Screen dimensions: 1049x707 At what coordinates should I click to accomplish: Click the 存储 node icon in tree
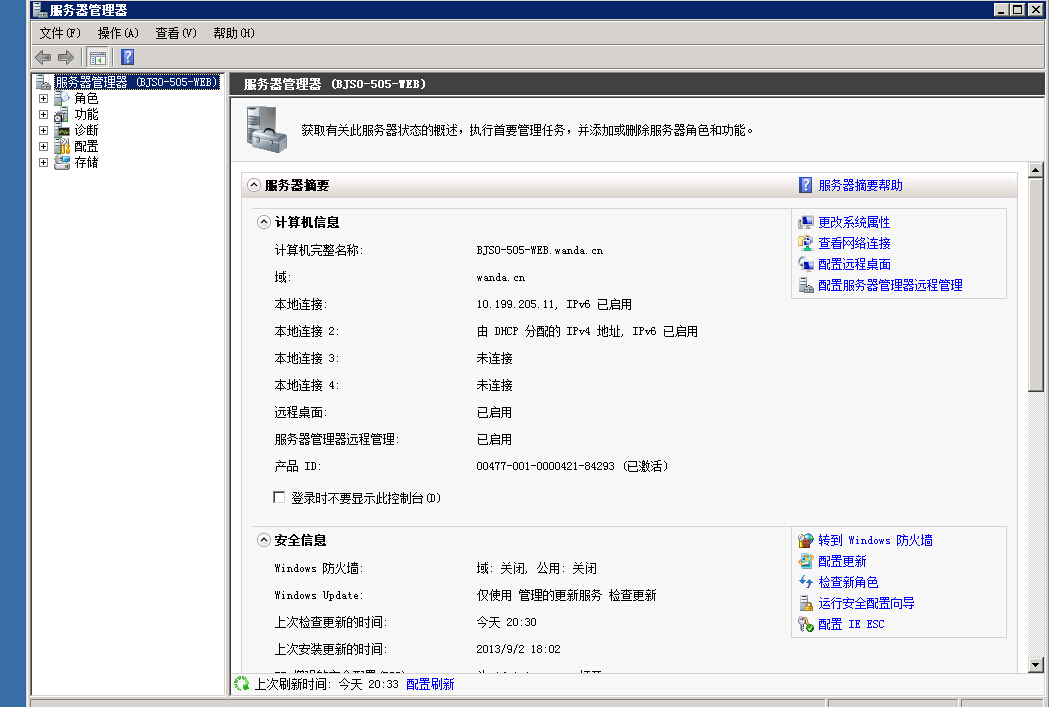point(62,163)
